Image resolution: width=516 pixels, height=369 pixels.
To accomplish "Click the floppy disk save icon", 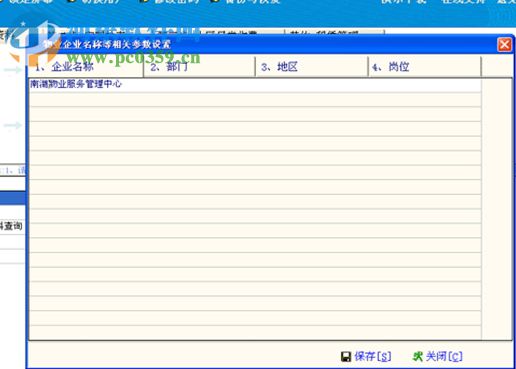I will point(346,357).
